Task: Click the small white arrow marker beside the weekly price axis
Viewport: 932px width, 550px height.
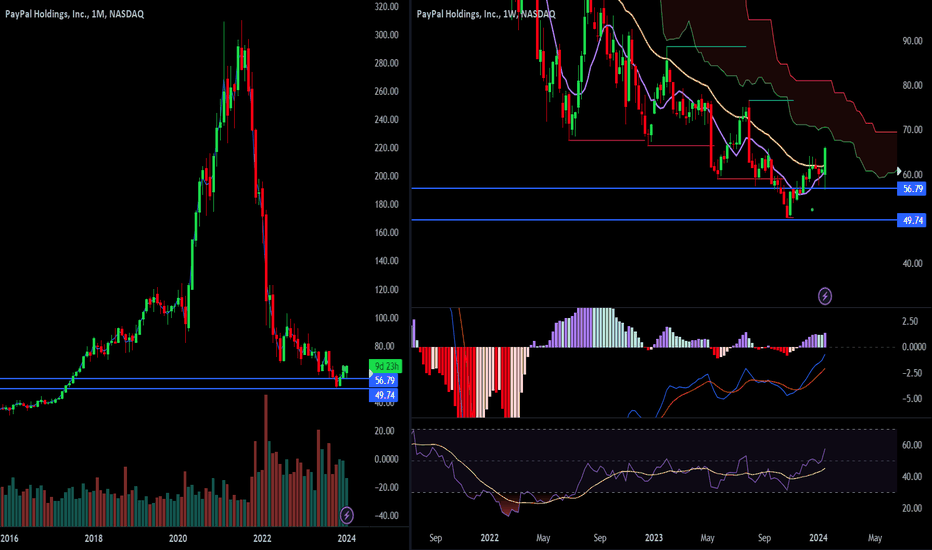Action: 899,171
